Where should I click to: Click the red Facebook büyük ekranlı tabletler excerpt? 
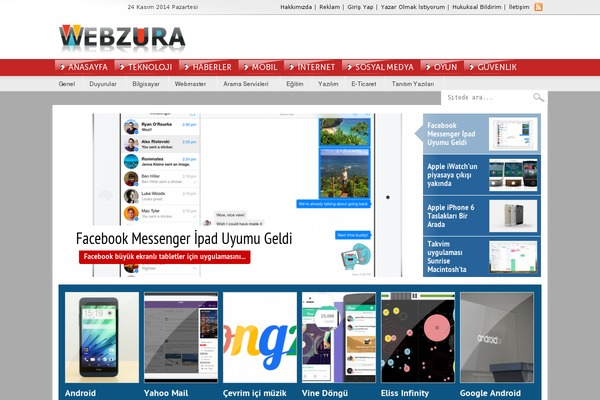pyautogui.click(x=165, y=257)
